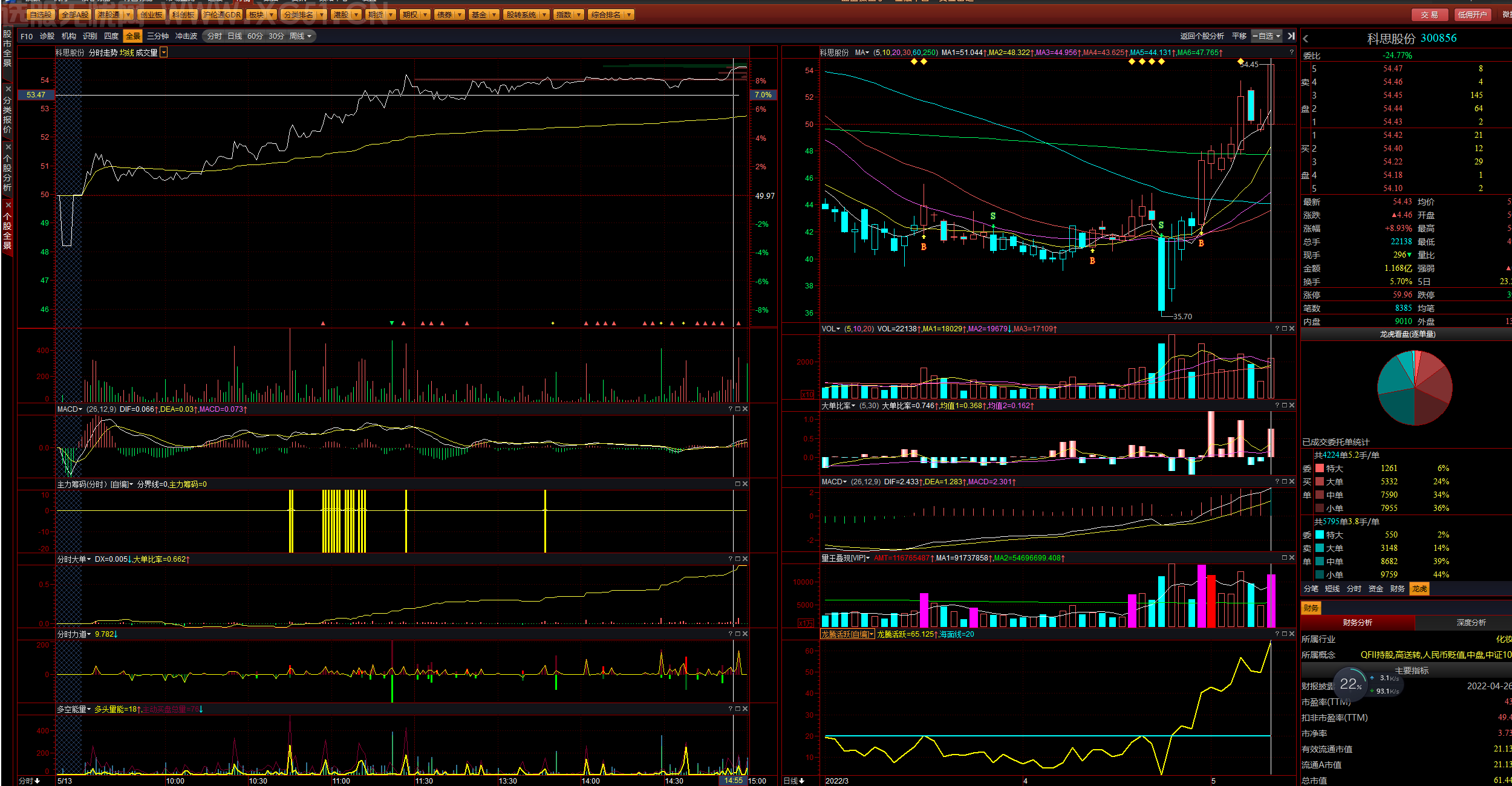Switch to the 三分钟 view tab
The height and width of the screenshot is (786, 1512).
[x=157, y=36]
